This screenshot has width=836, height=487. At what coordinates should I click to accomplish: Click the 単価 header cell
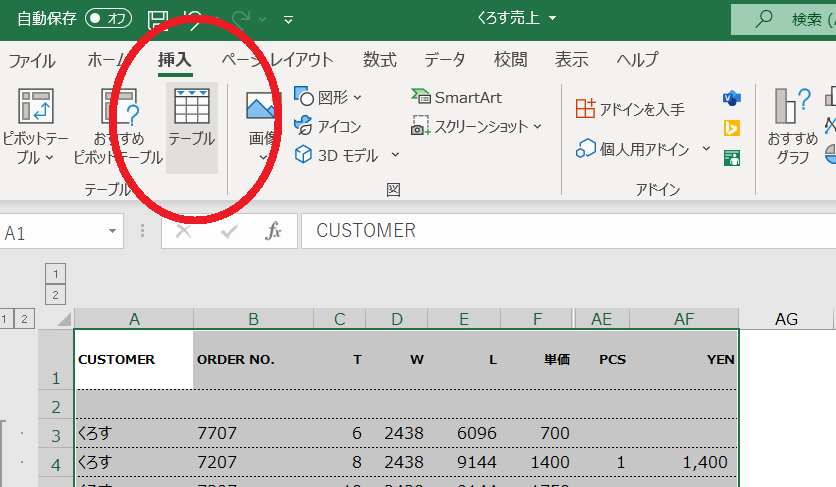tap(537, 360)
